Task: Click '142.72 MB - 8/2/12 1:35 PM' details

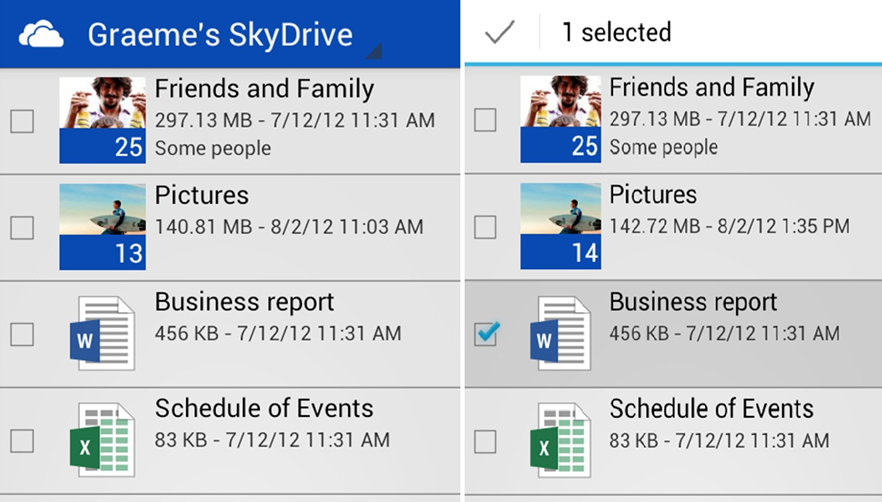Action: pyautogui.click(x=730, y=226)
